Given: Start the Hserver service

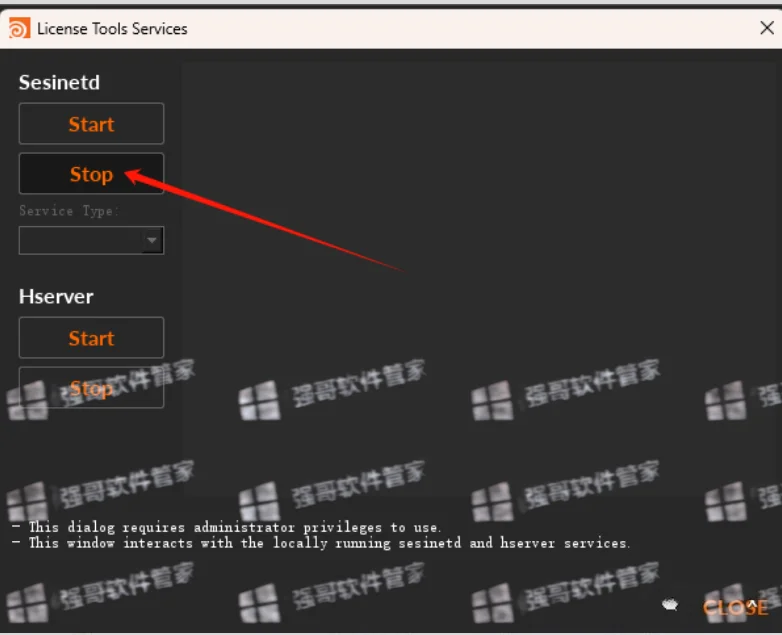Looking at the screenshot, I should [91, 338].
